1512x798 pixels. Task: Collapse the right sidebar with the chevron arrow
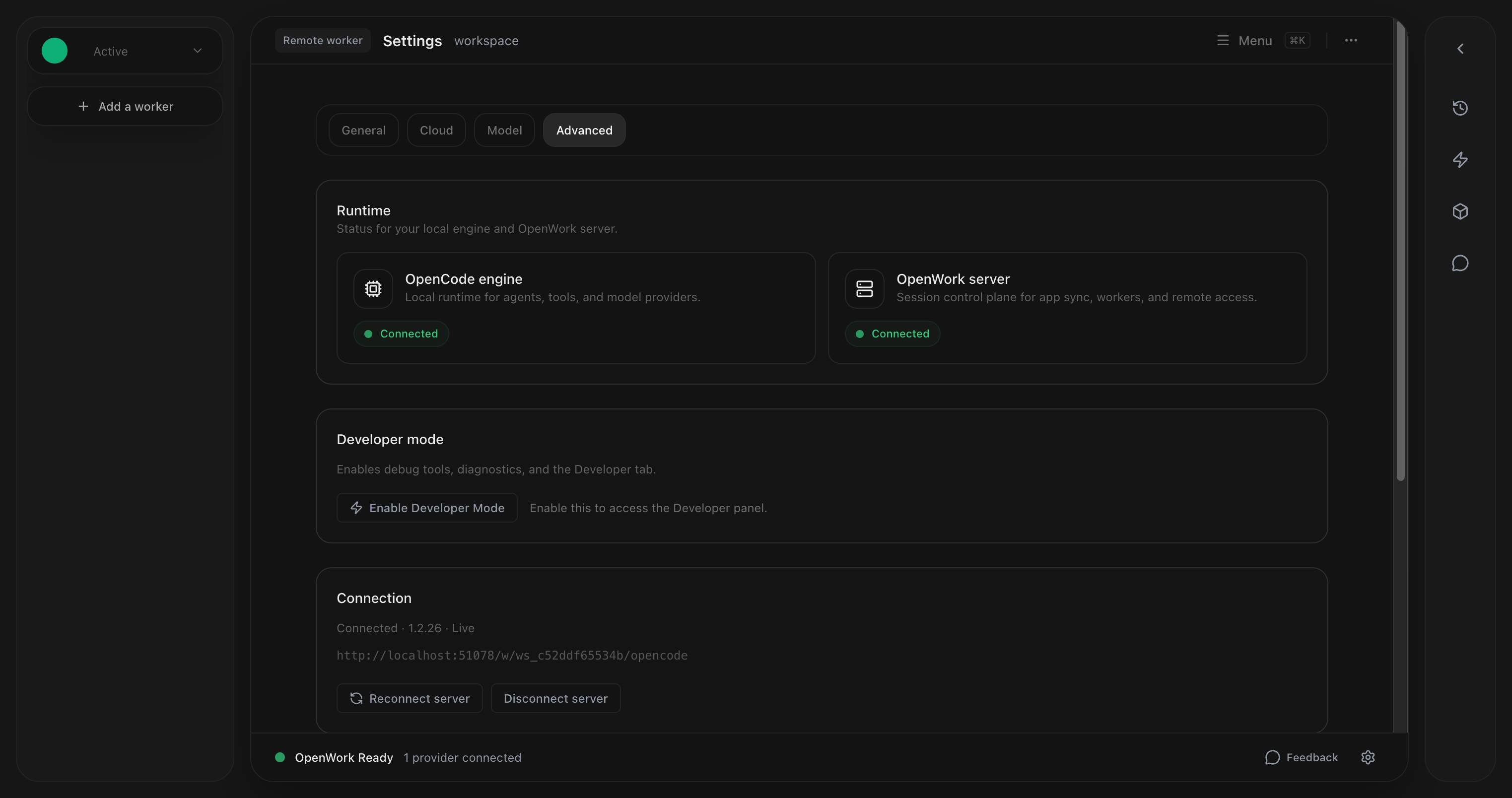(1460, 49)
